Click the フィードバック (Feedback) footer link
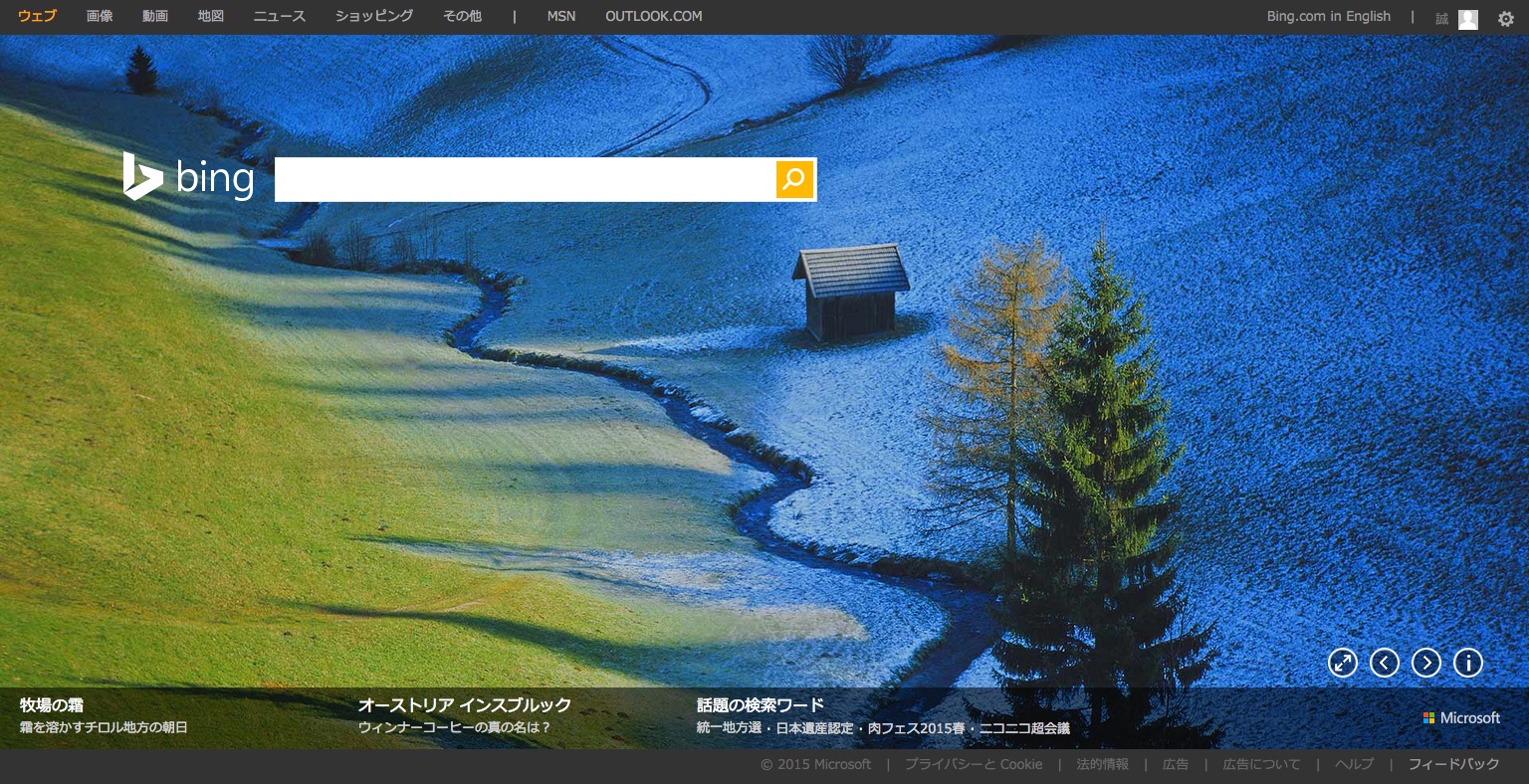The image size is (1529, 784). coord(1453,764)
